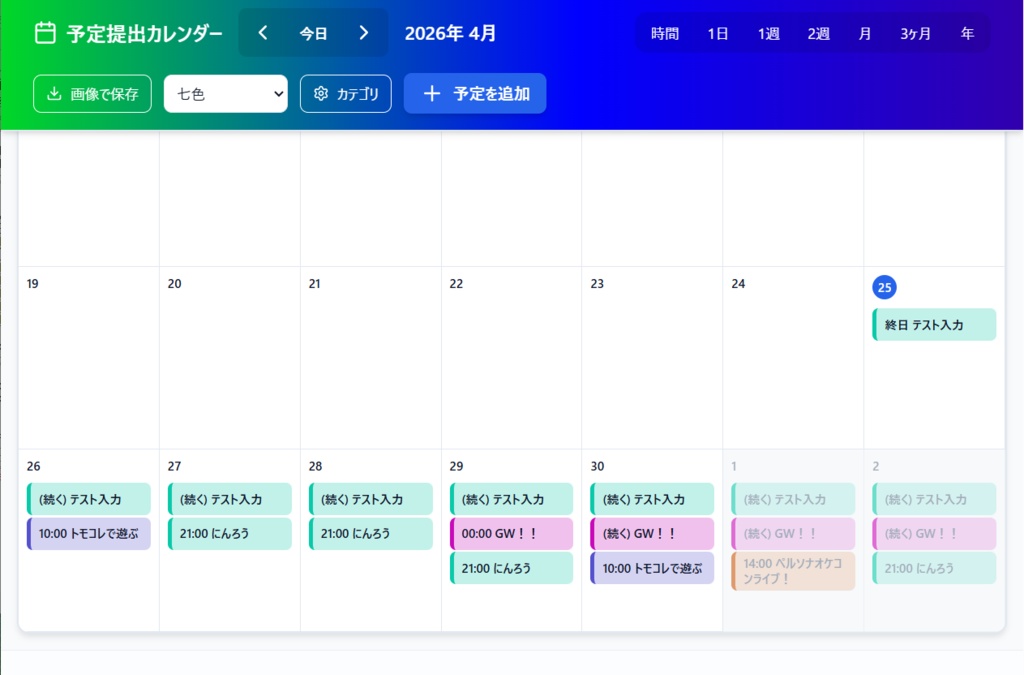Advance to next month with right chevron
Viewport: 1024px width, 675px height.
[x=363, y=33]
